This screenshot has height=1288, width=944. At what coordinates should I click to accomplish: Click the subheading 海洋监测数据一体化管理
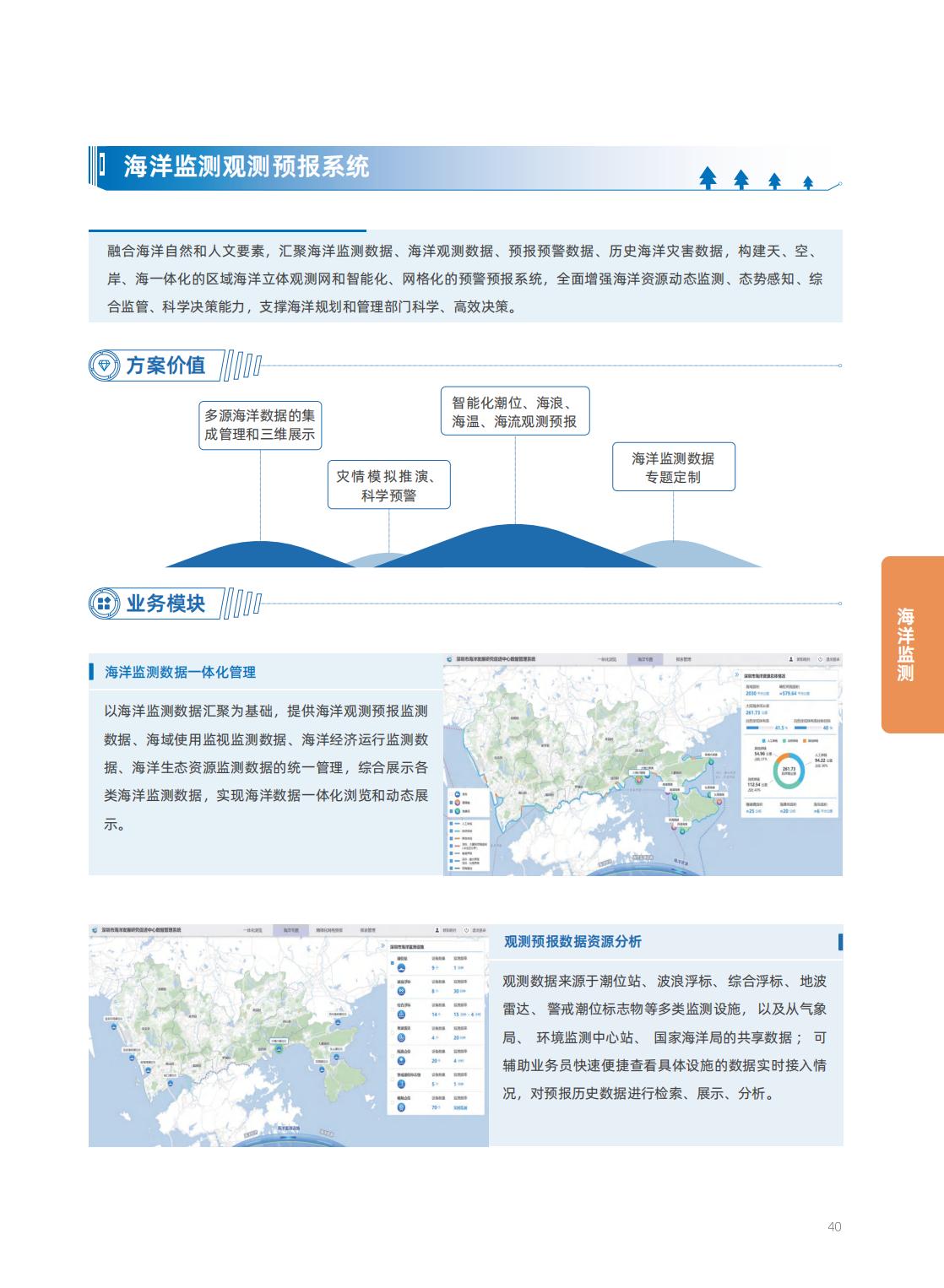coord(180,673)
